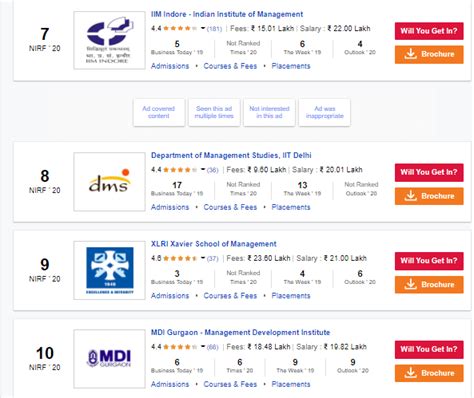This screenshot has height=398, width=474.
Task: Download brochure for IIT Delhi DMS
Action: (429, 196)
